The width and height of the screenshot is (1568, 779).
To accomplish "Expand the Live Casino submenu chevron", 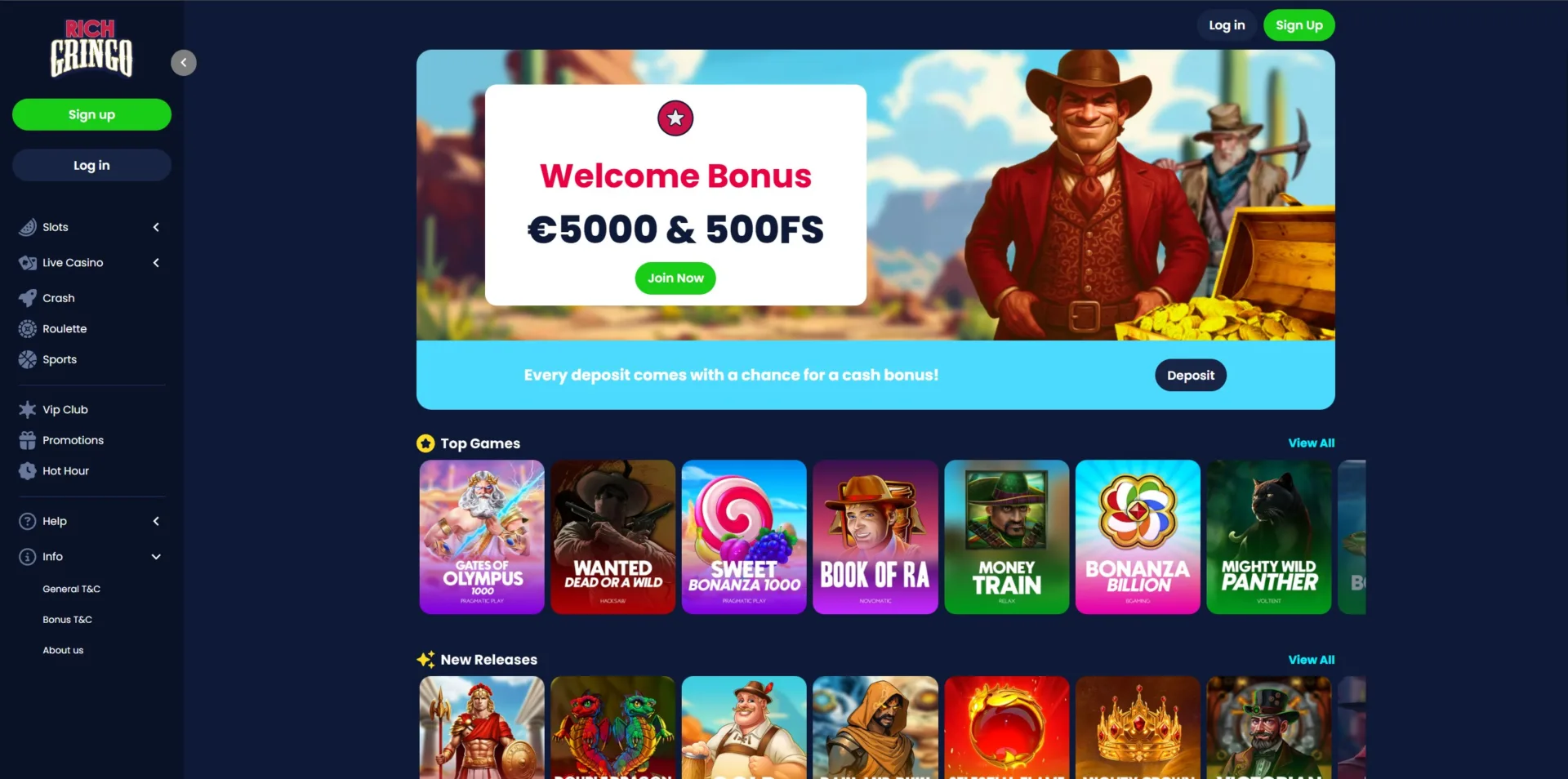I will tap(156, 263).
